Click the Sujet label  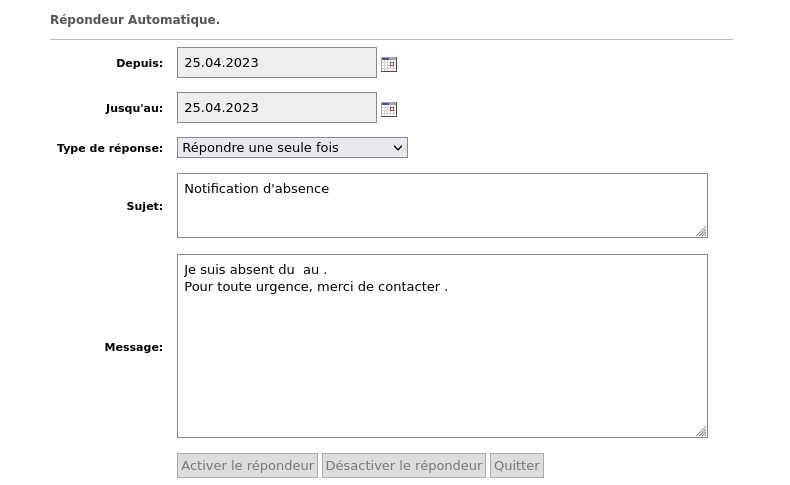[144, 206]
